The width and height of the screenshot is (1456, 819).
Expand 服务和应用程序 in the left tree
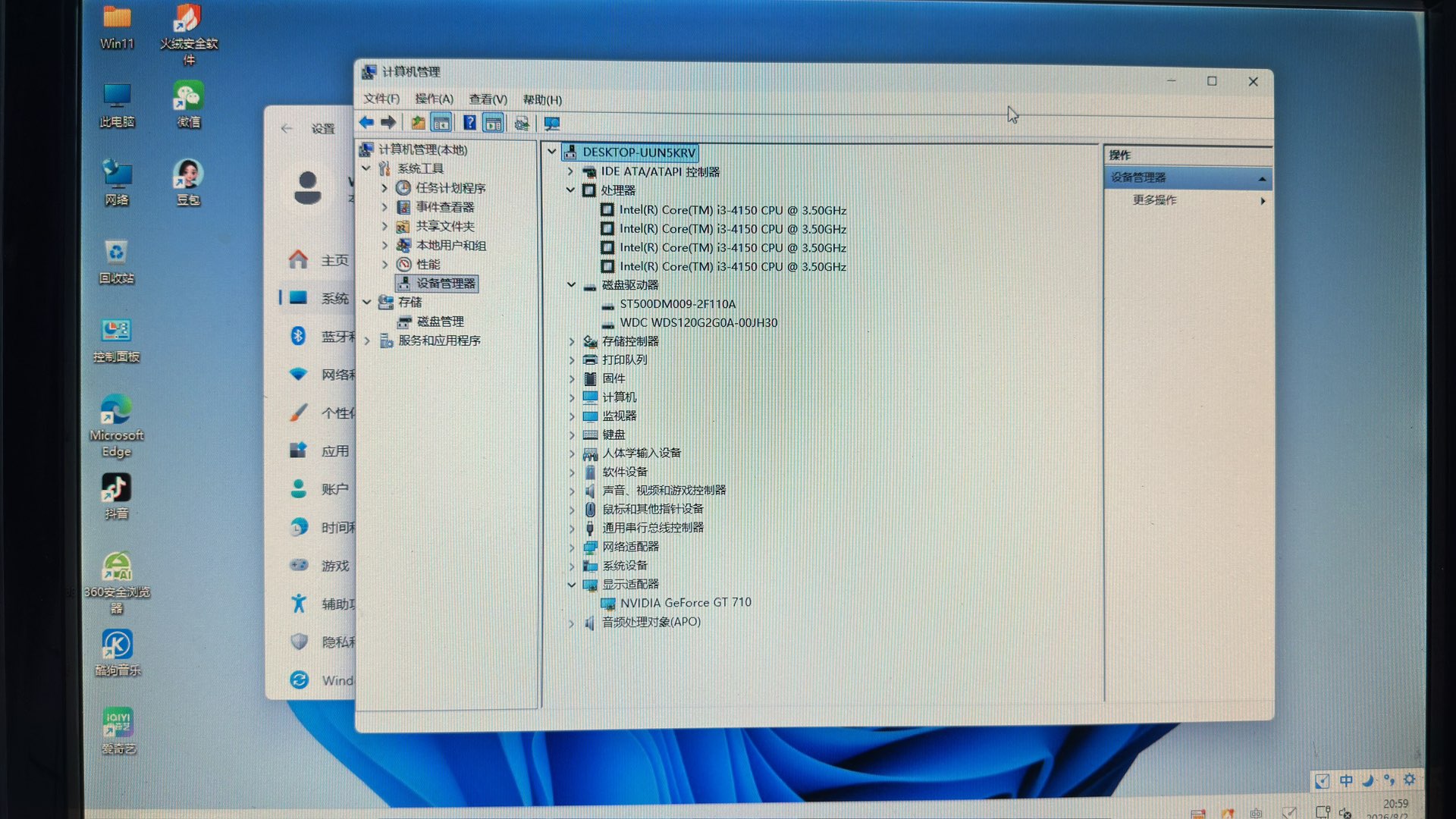click(x=367, y=340)
